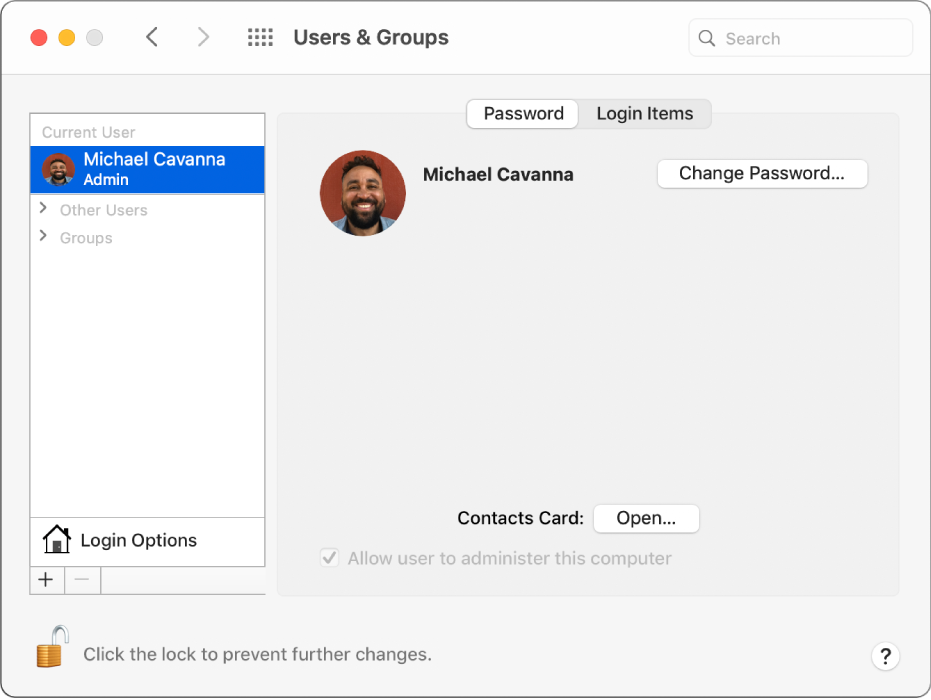Open the help question mark button
Viewport: 931px width, 700px height.
[x=886, y=656]
